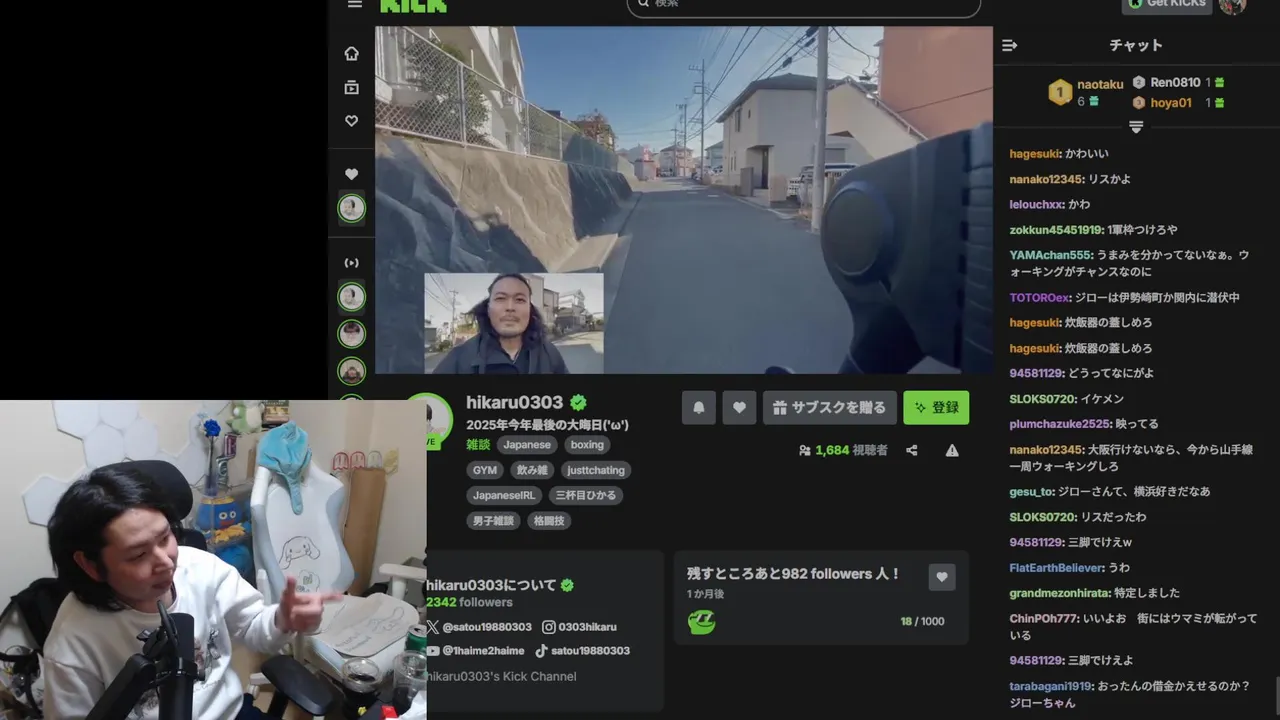This screenshot has width=1280, height=720.
Task: Click the 2342 followers count
Action: coord(469,602)
